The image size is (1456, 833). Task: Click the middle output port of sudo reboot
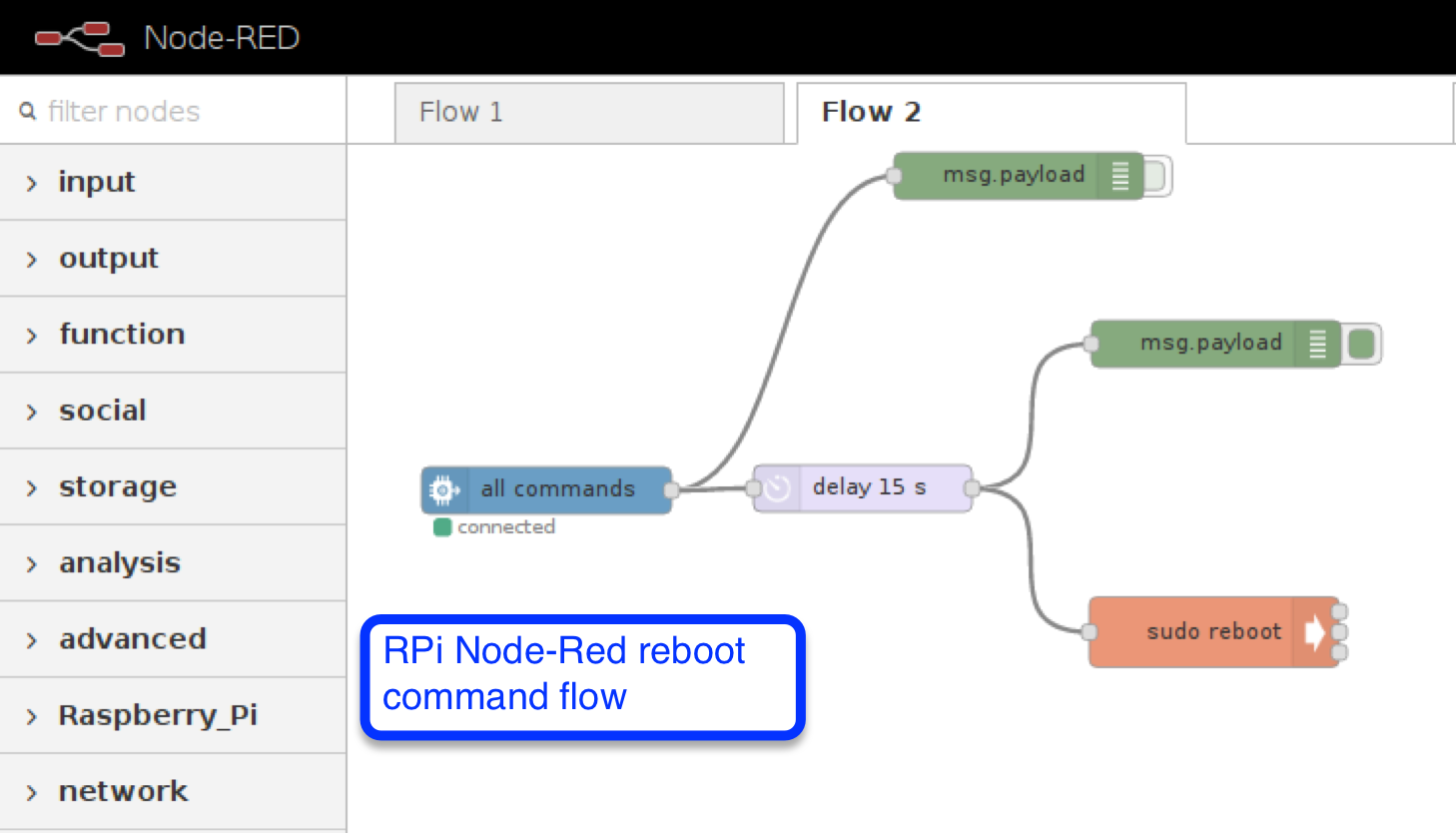coord(1340,632)
